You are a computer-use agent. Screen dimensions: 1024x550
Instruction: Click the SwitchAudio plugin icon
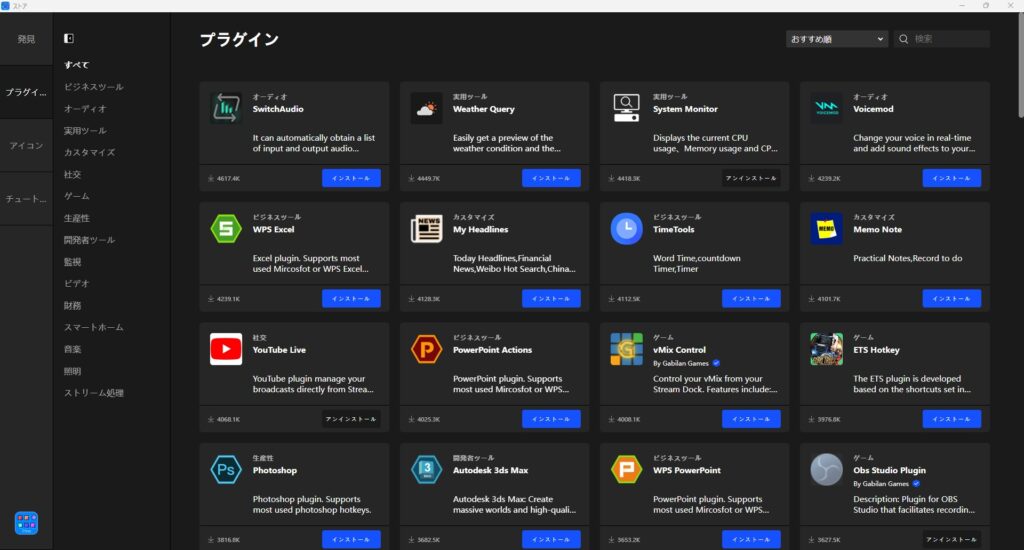click(226, 108)
